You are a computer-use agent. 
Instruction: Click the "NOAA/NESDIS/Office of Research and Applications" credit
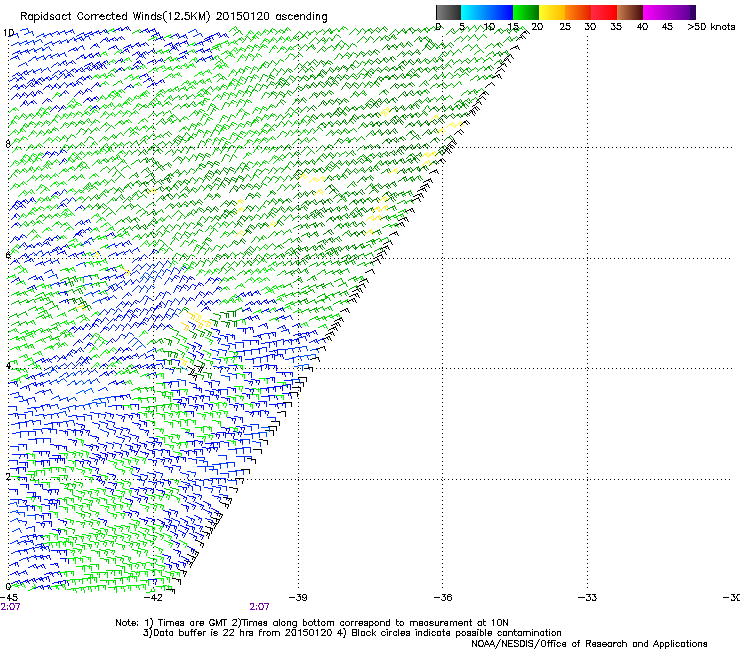click(589, 644)
